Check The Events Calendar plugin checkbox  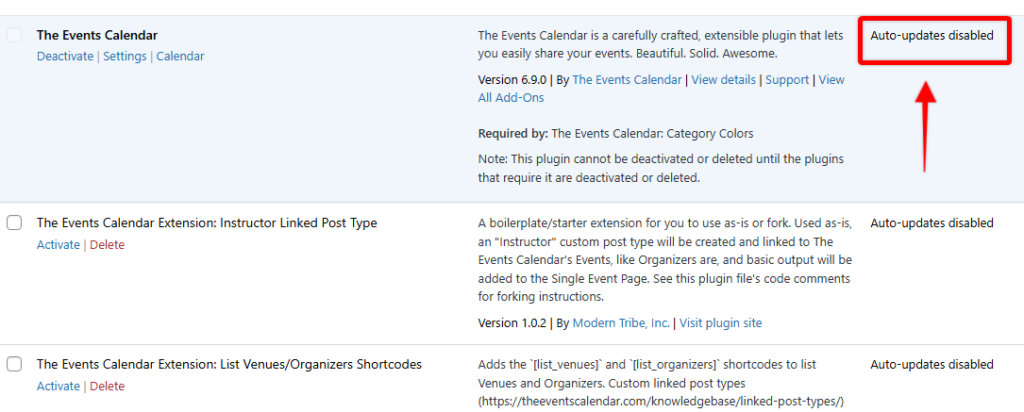click(14, 35)
